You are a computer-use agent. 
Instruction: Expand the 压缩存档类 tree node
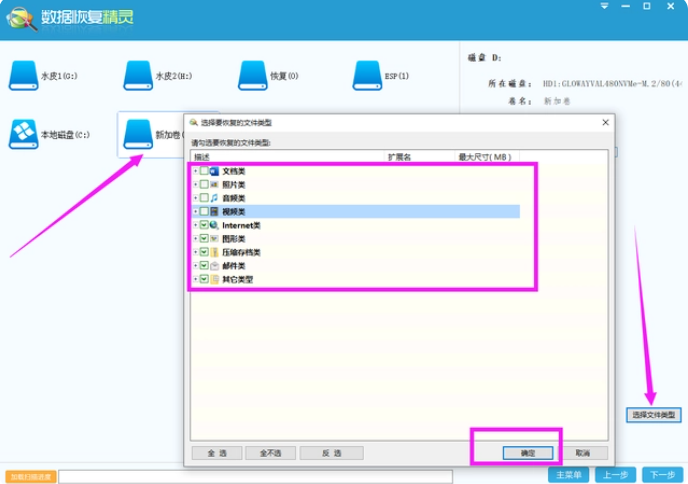tap(195, 253)
